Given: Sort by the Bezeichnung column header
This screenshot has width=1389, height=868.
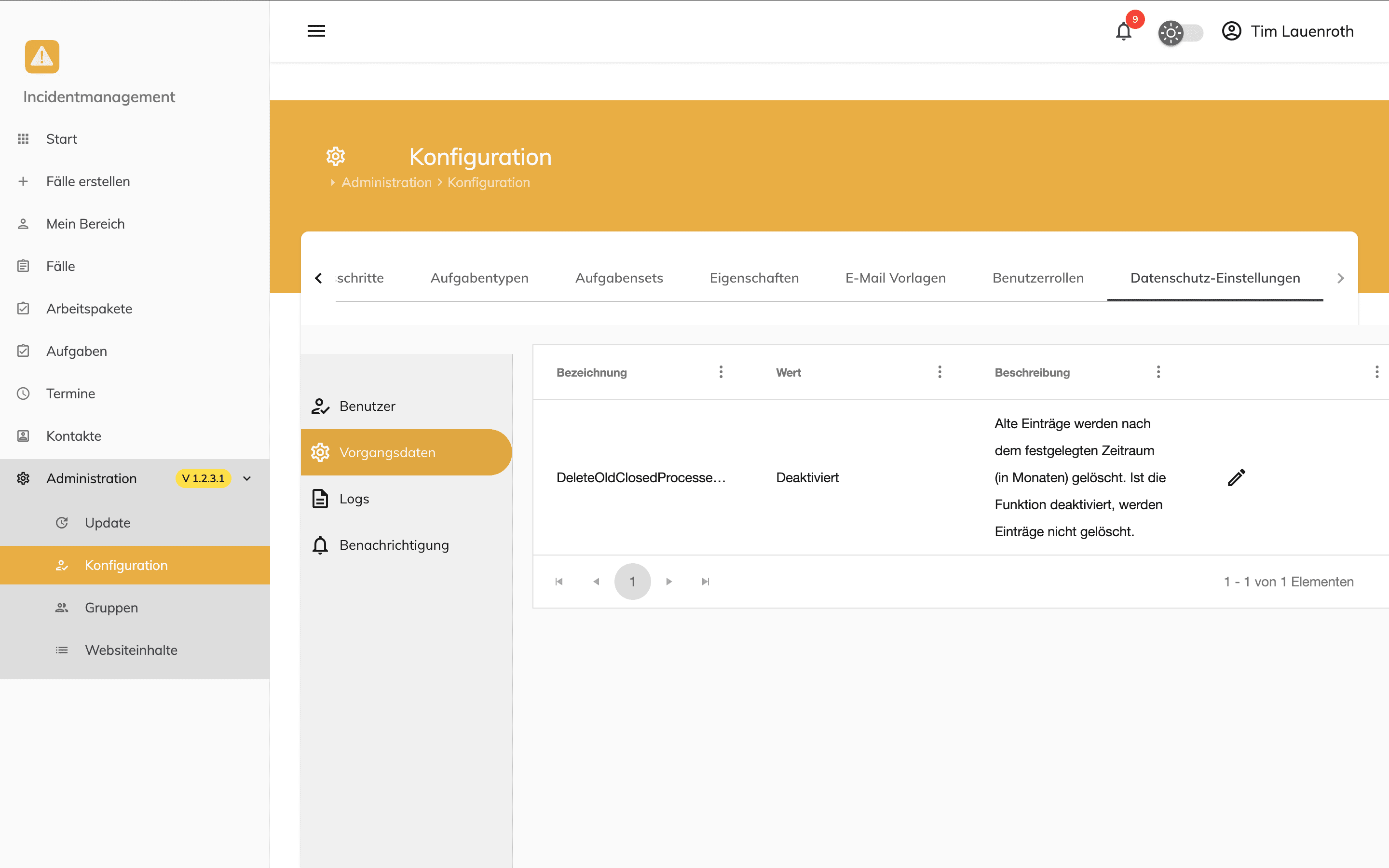Looking at the screenshot, I should (591, 373).
